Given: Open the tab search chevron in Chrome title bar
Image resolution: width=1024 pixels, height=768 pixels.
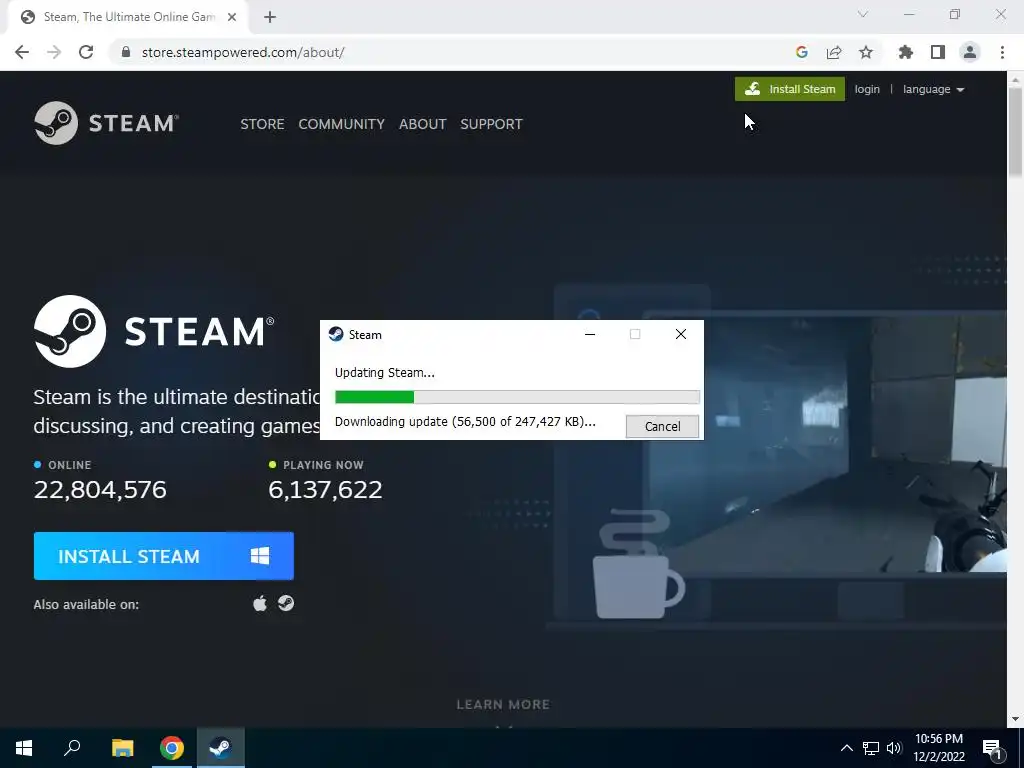Looking at the screenshot, I should click(x=863, y=14).
